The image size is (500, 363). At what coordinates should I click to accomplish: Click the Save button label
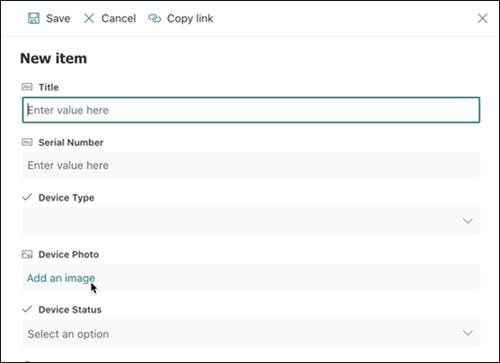[x=58, y=18]
